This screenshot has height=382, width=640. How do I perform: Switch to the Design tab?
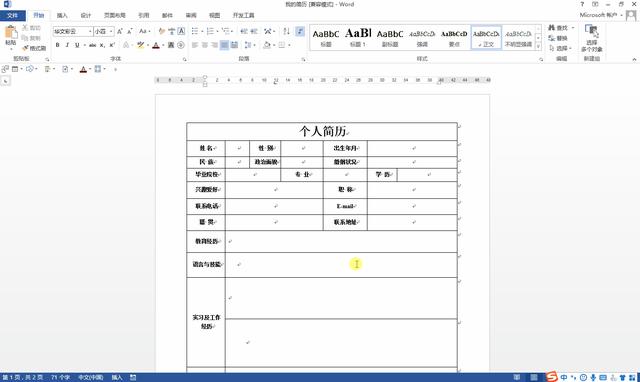coord(86,16)
